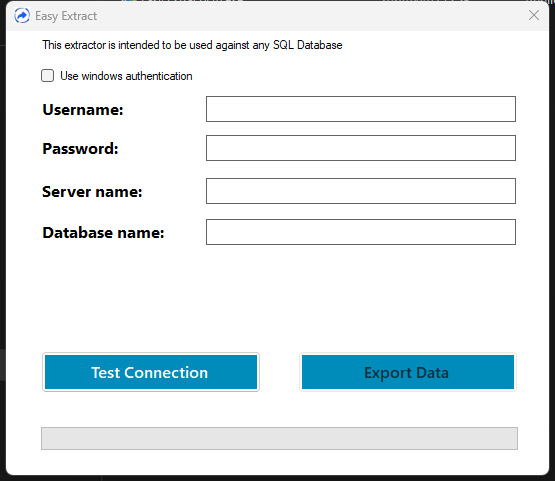The height and width of the screenshot is (481, 555).
Task: Click the 'Easy Extract' window title text
Action: 66,16
